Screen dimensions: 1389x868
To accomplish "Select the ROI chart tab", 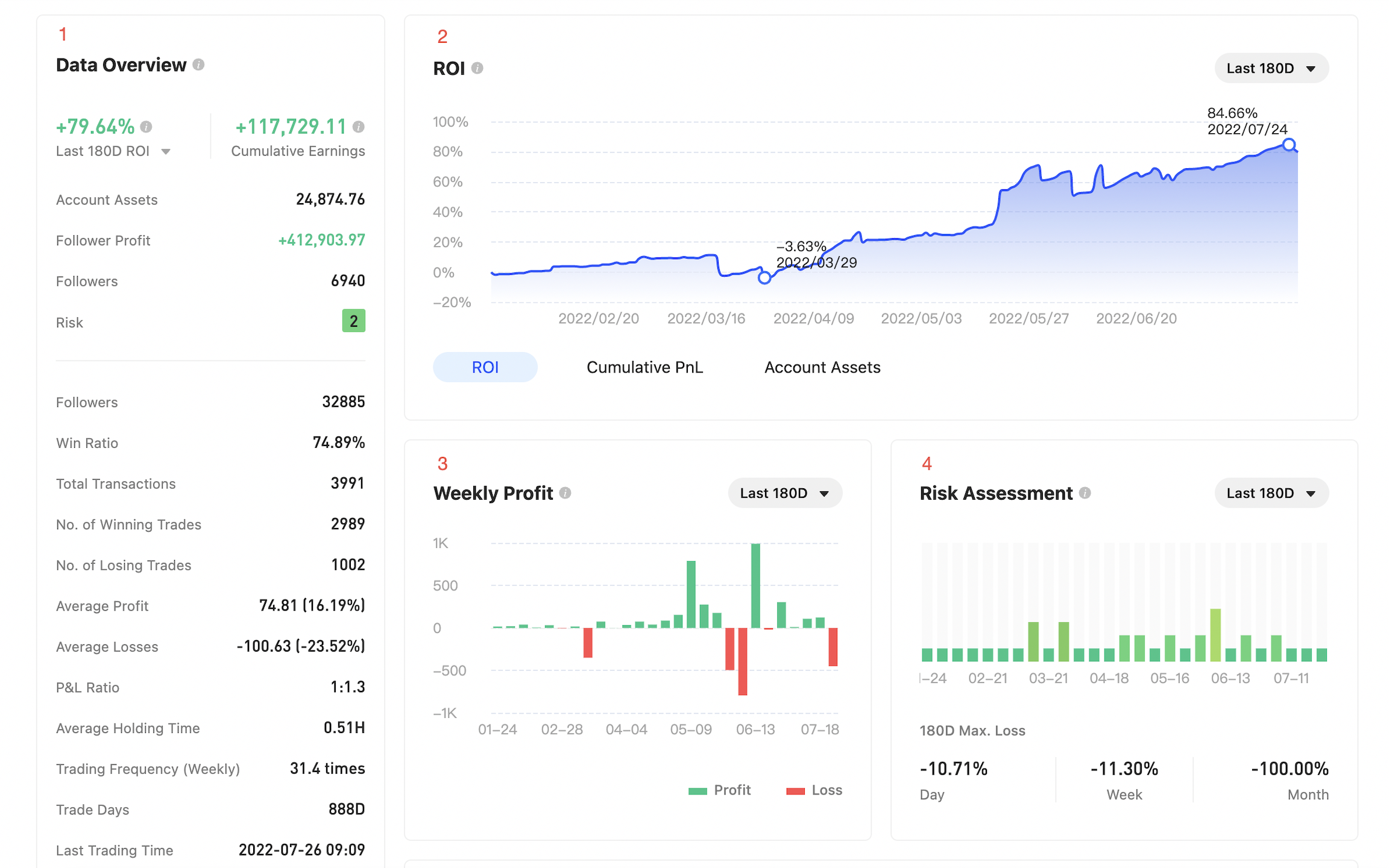I will click(485, 367).
